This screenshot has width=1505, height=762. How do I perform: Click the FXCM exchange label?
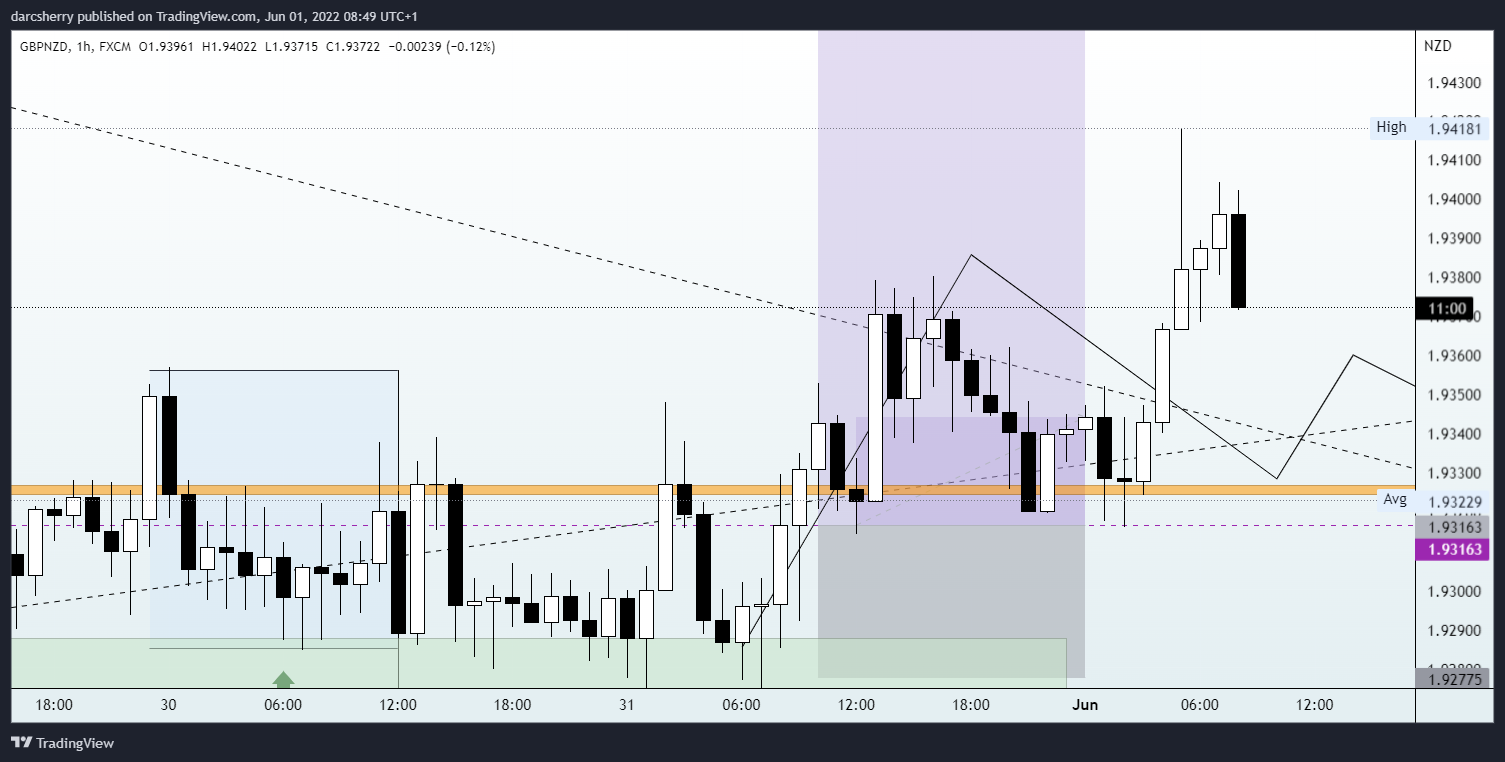pyautogui.click(x=113, y=47)
